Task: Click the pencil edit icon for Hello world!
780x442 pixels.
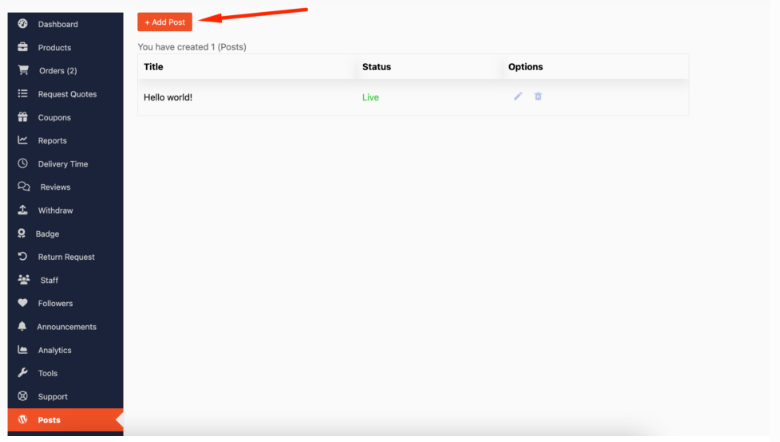Action: pyautogui.click(x=518, y=96)
